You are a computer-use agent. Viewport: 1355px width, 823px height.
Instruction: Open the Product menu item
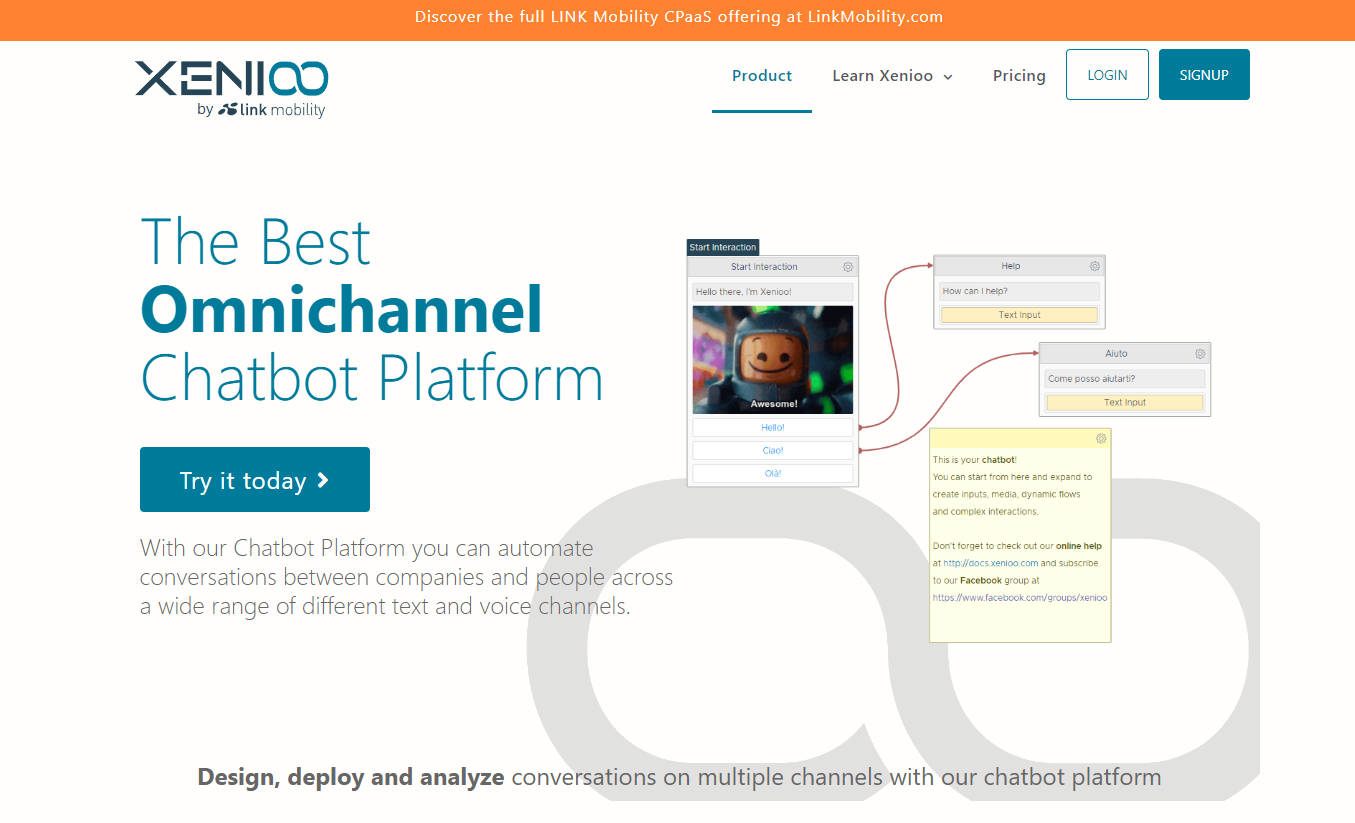[762, 76]
